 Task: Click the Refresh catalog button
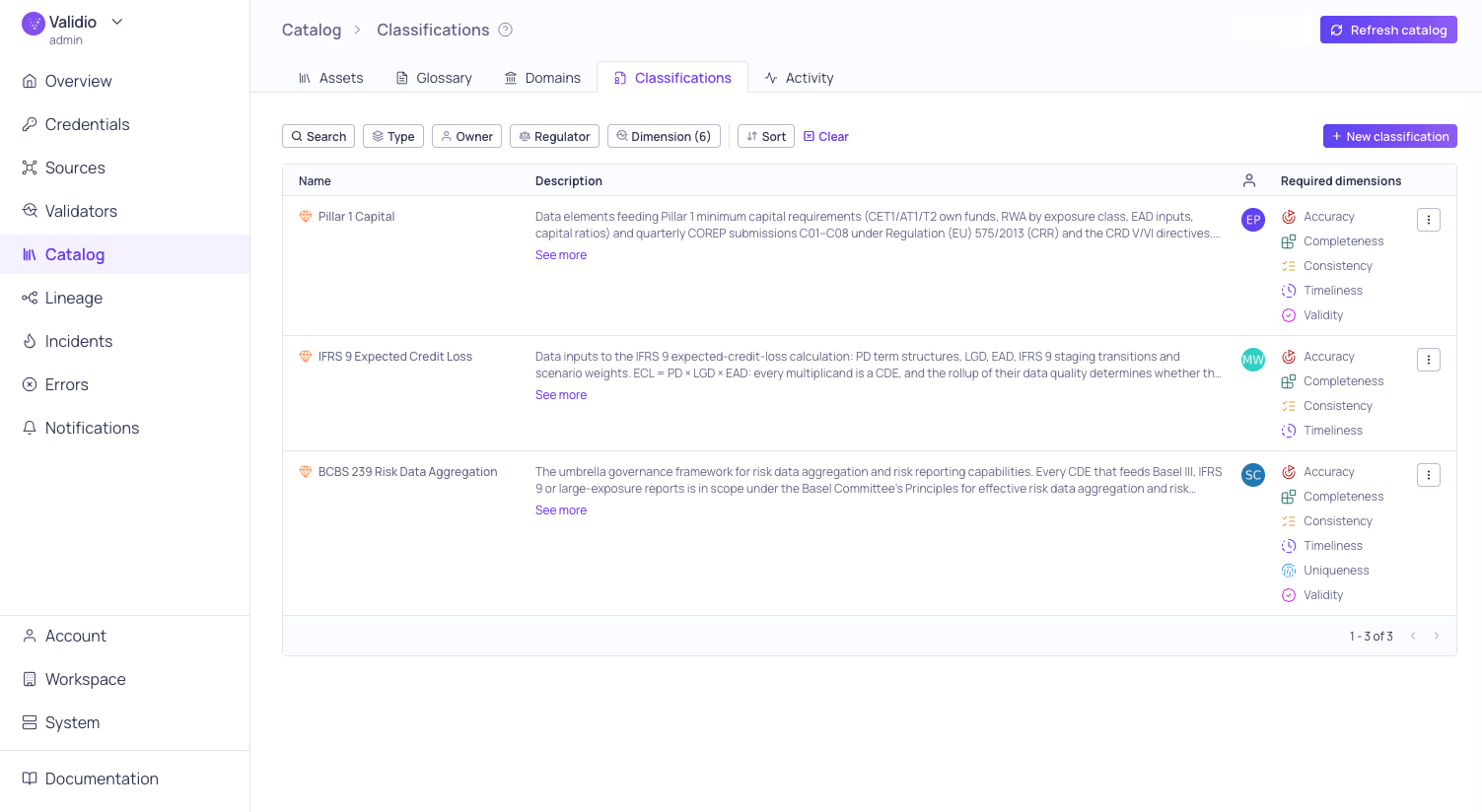(1388, 30)
